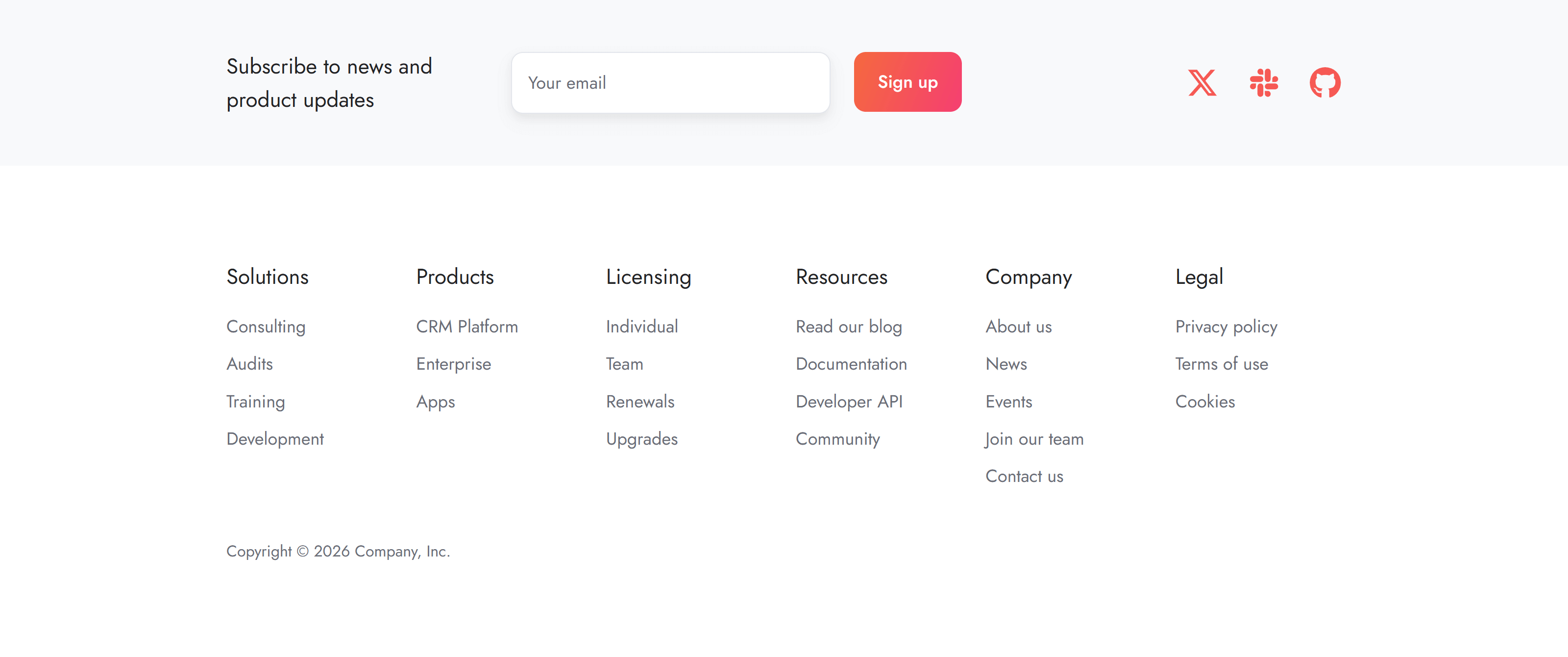The width and height of the screenshot is (1568, 657).
Task: Select the Enterprise link under Products
Action: tap(453, 364)
